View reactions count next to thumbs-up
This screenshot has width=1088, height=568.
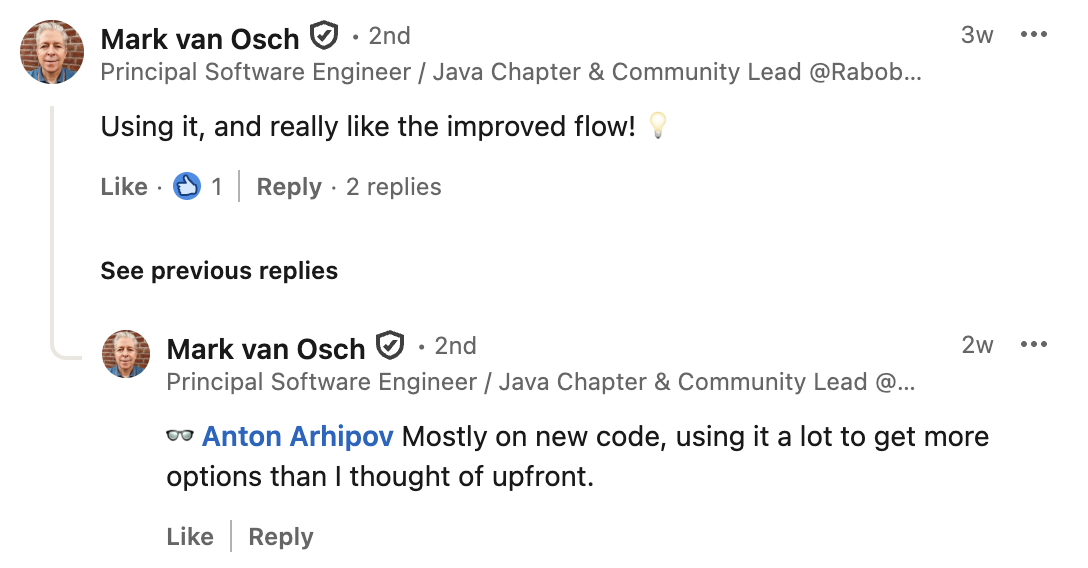point(217,187)
